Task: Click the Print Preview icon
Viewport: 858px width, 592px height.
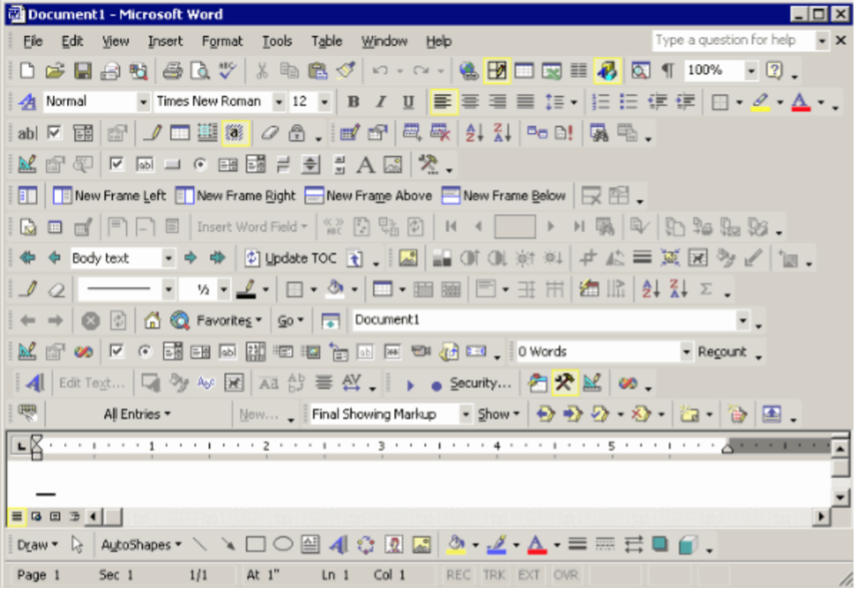Action: point(200,71)
